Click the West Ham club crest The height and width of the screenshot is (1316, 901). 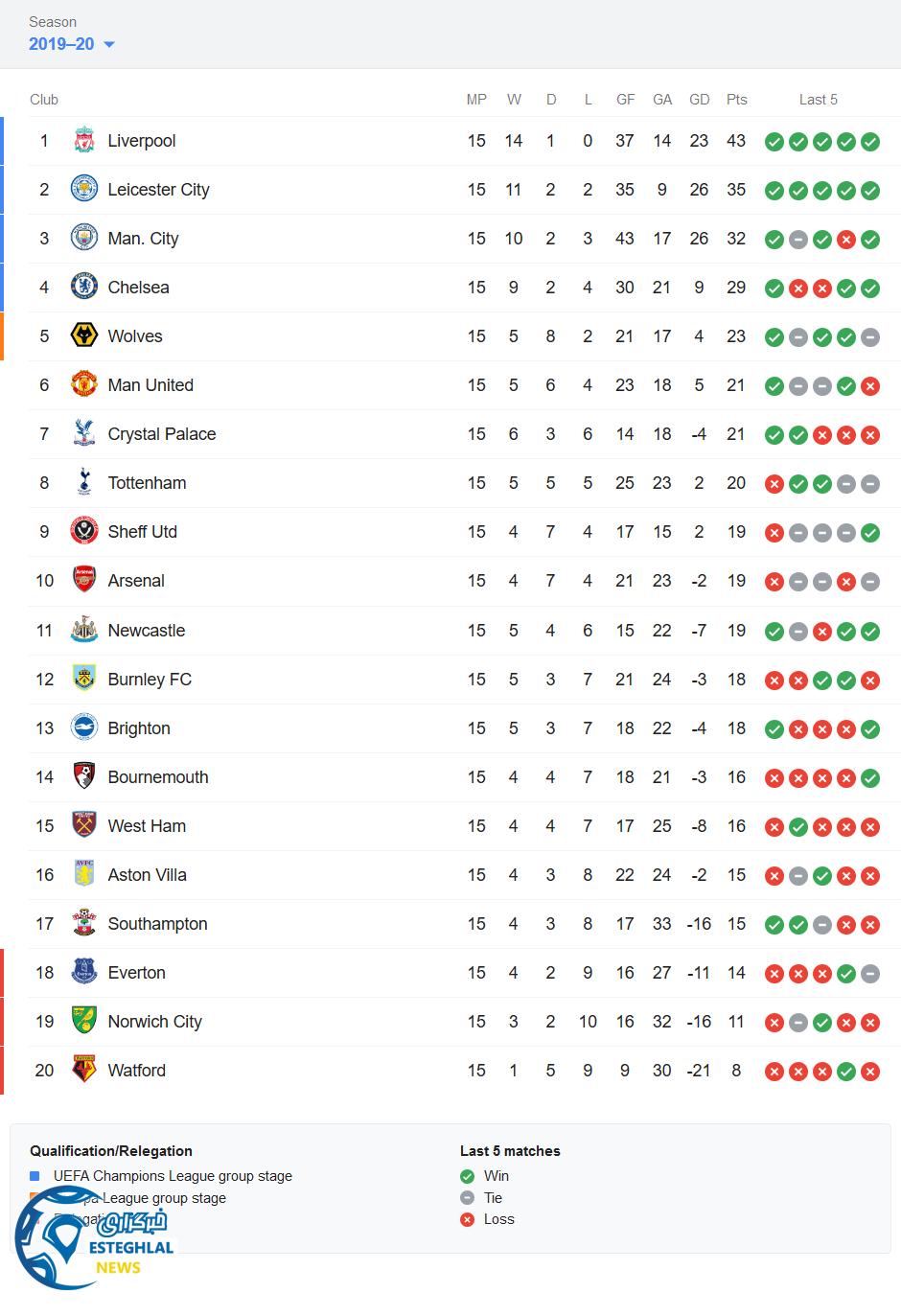(x=84, y=825)
